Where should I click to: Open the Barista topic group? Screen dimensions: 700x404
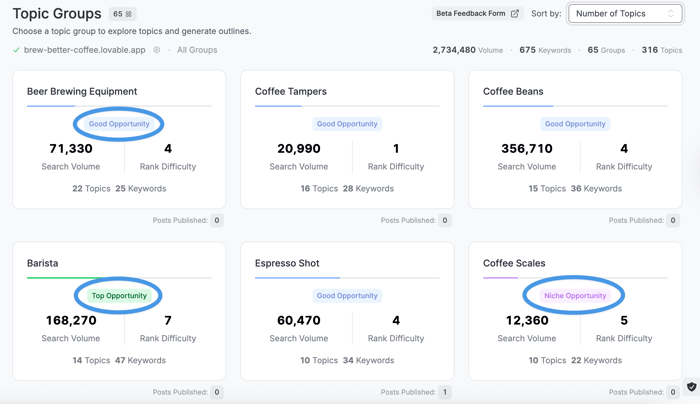(43, 263)
